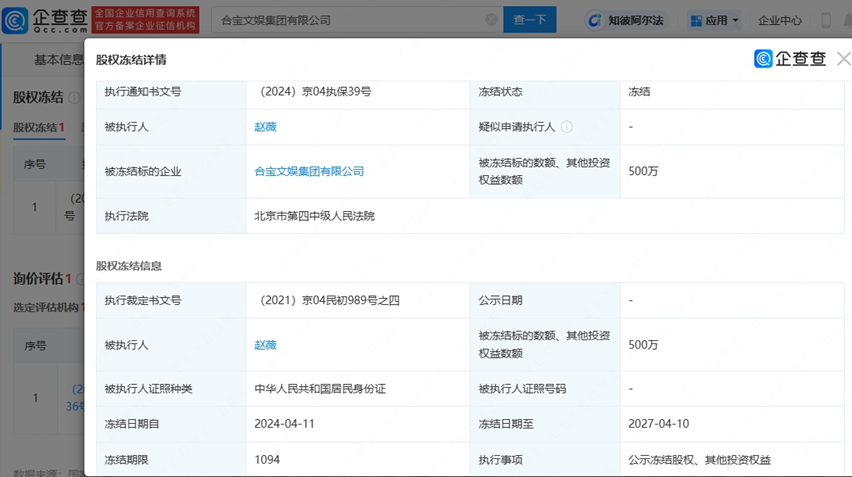Close the 股权冻结详情 dialog

(843, 59)
